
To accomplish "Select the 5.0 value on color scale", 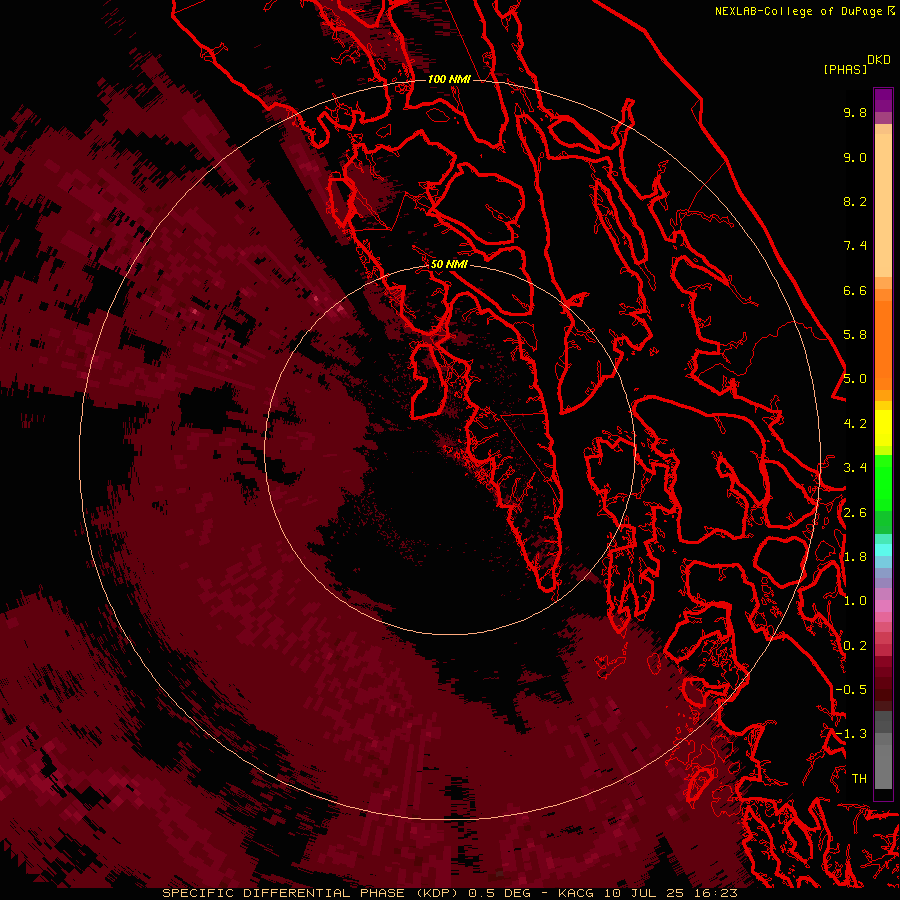I will pos(855,379).
